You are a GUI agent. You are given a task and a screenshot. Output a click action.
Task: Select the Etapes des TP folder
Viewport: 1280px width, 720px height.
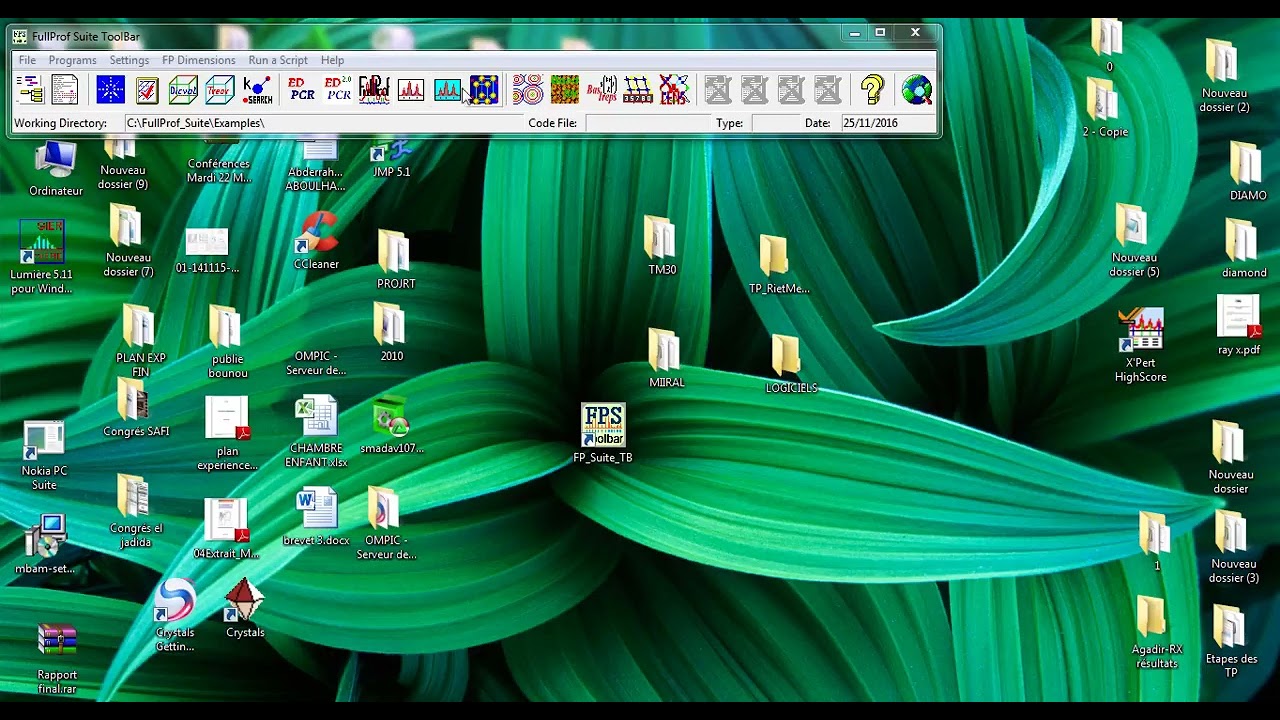point(1231,642)
